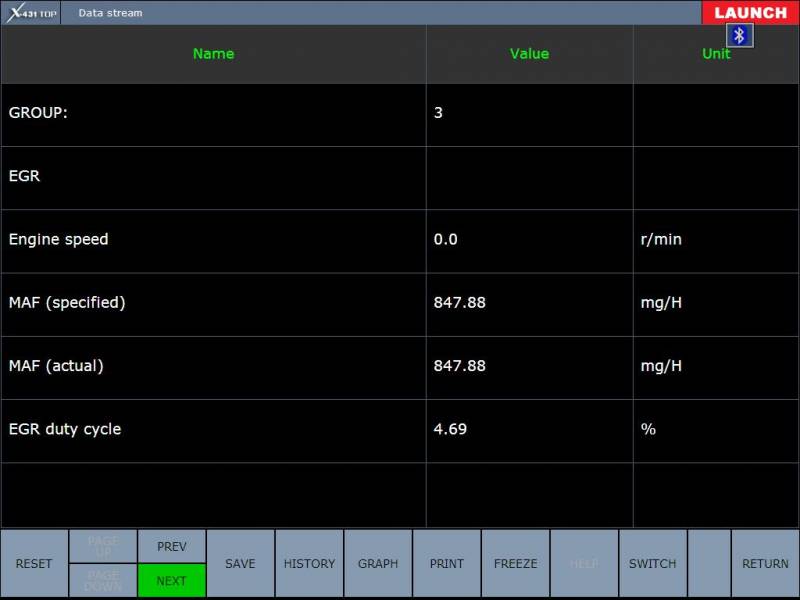Click the Value column header
The height and width of the screenshot is (600, 800).
tap(529, 54)
